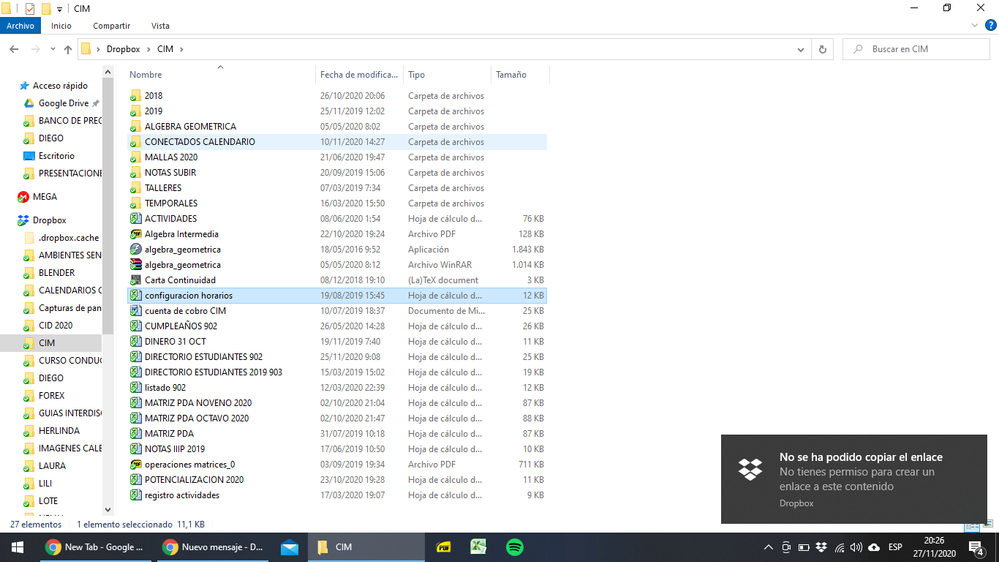Refresh the CIM folder view
999x562 pixels.
click(822, 49)
